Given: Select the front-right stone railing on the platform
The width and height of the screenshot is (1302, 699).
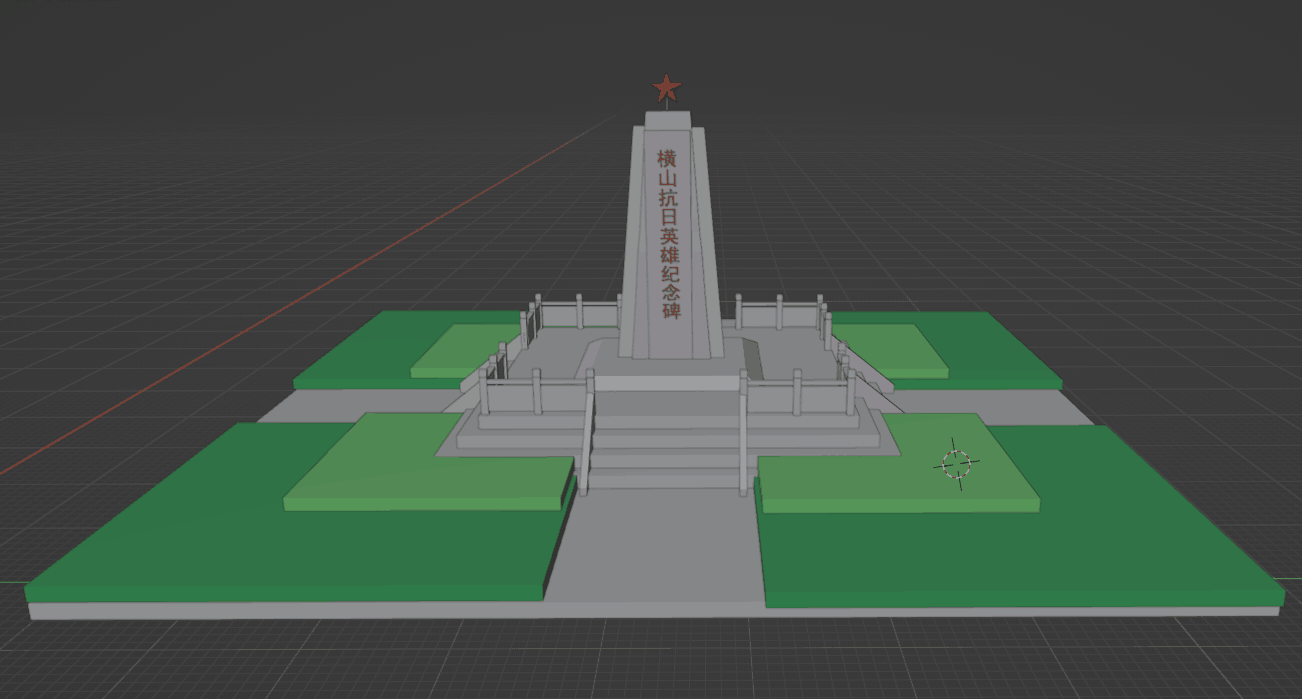Looking at the screenshot, I should pyautogui.click(x=800, y=392).
